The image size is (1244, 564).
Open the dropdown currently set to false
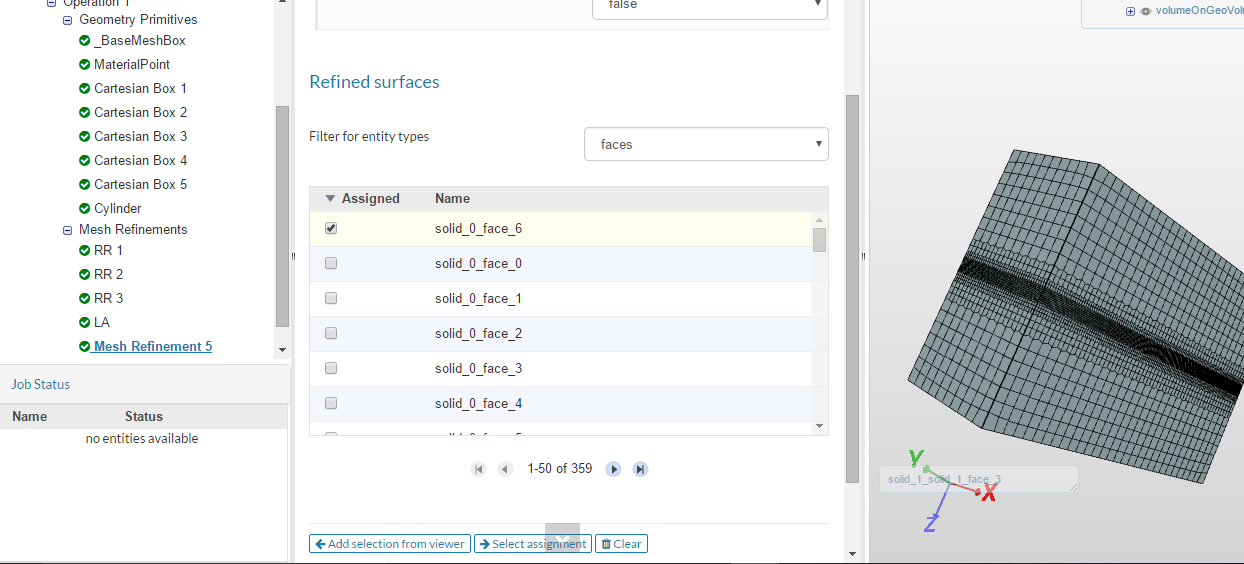(710, 8)
